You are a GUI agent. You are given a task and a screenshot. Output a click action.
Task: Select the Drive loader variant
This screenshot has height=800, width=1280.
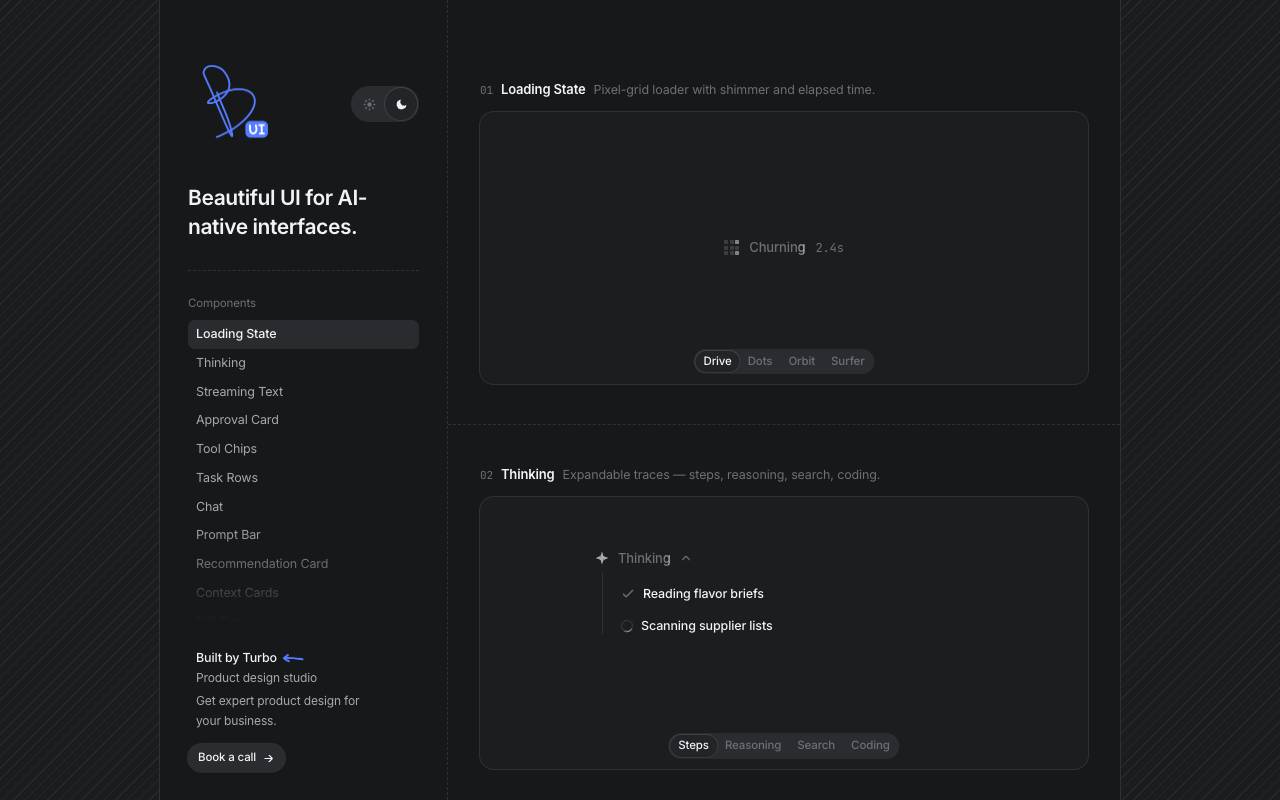[717, 361]
